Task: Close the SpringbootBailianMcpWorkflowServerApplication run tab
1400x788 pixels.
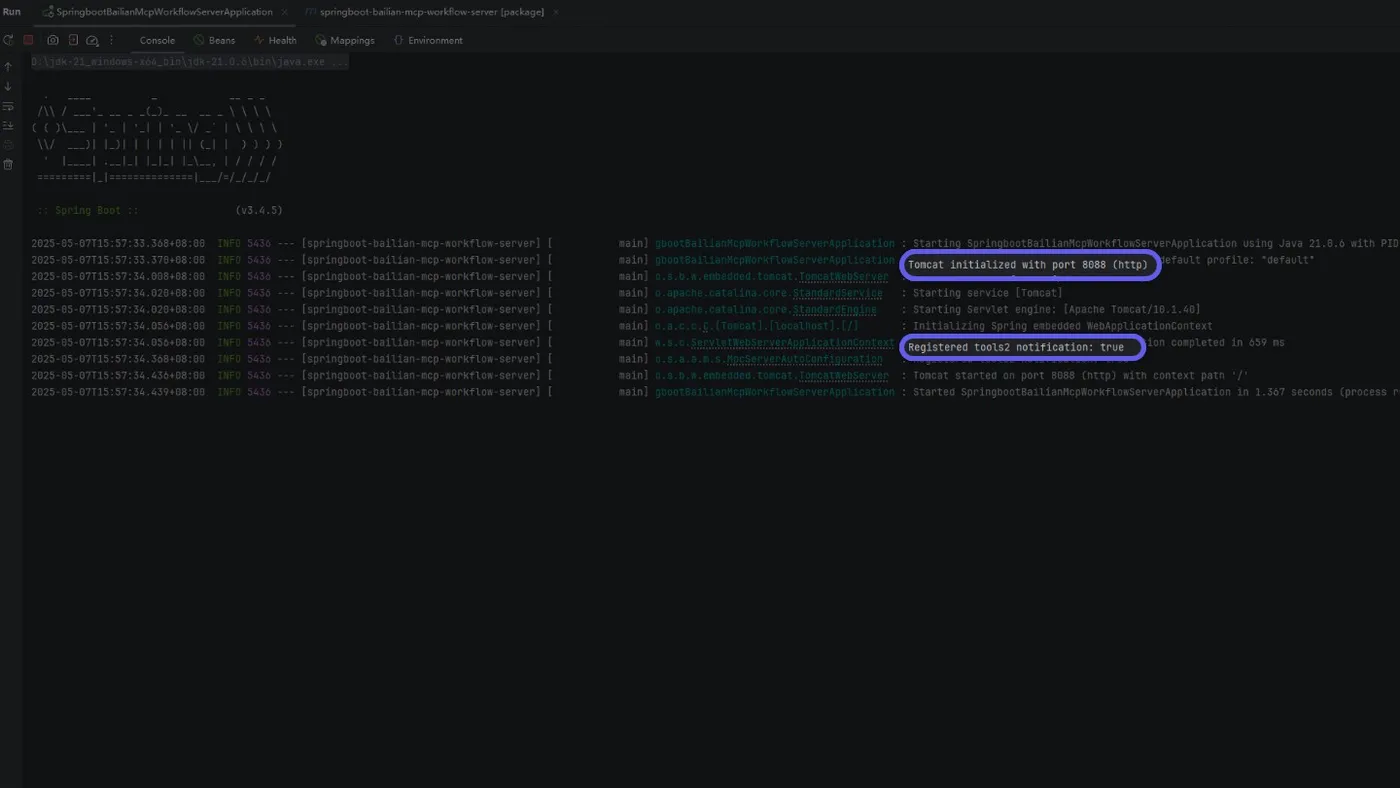Action: (285, 12)
